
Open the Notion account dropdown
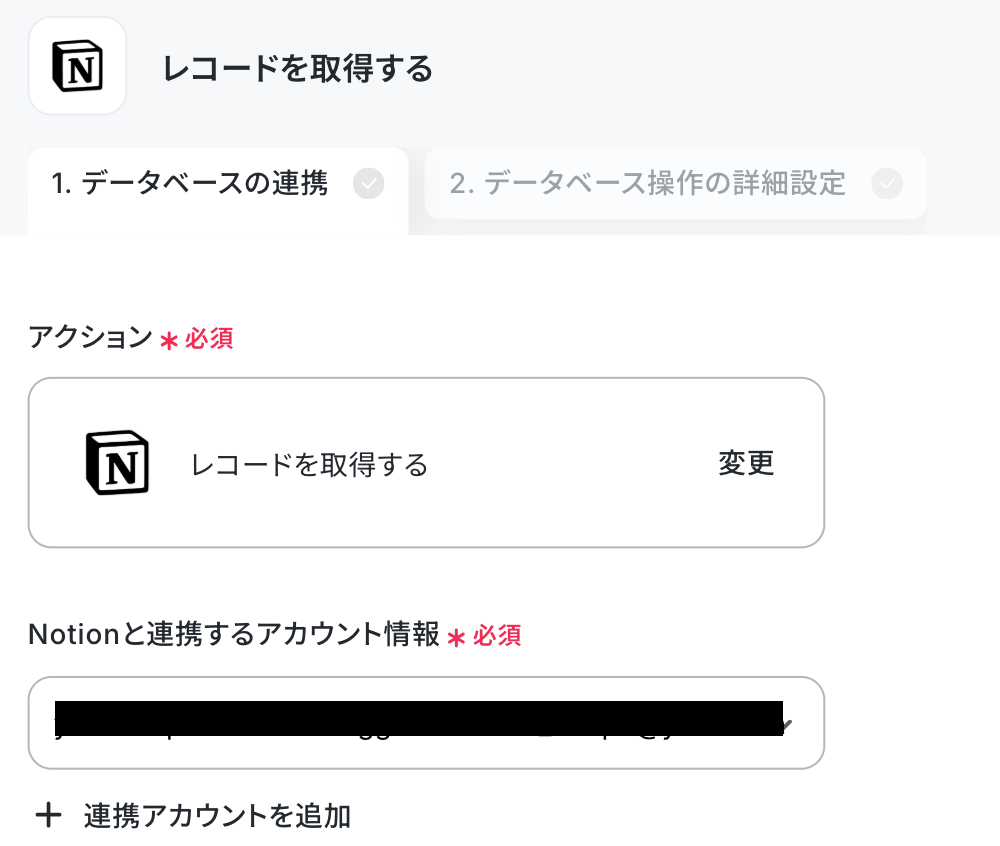[x=426, y=723]
